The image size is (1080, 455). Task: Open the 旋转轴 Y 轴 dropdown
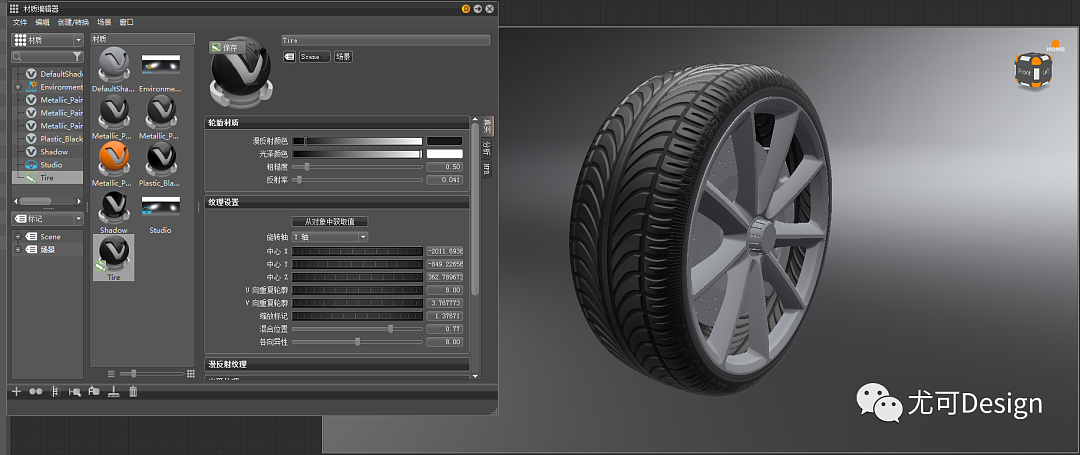329,236
